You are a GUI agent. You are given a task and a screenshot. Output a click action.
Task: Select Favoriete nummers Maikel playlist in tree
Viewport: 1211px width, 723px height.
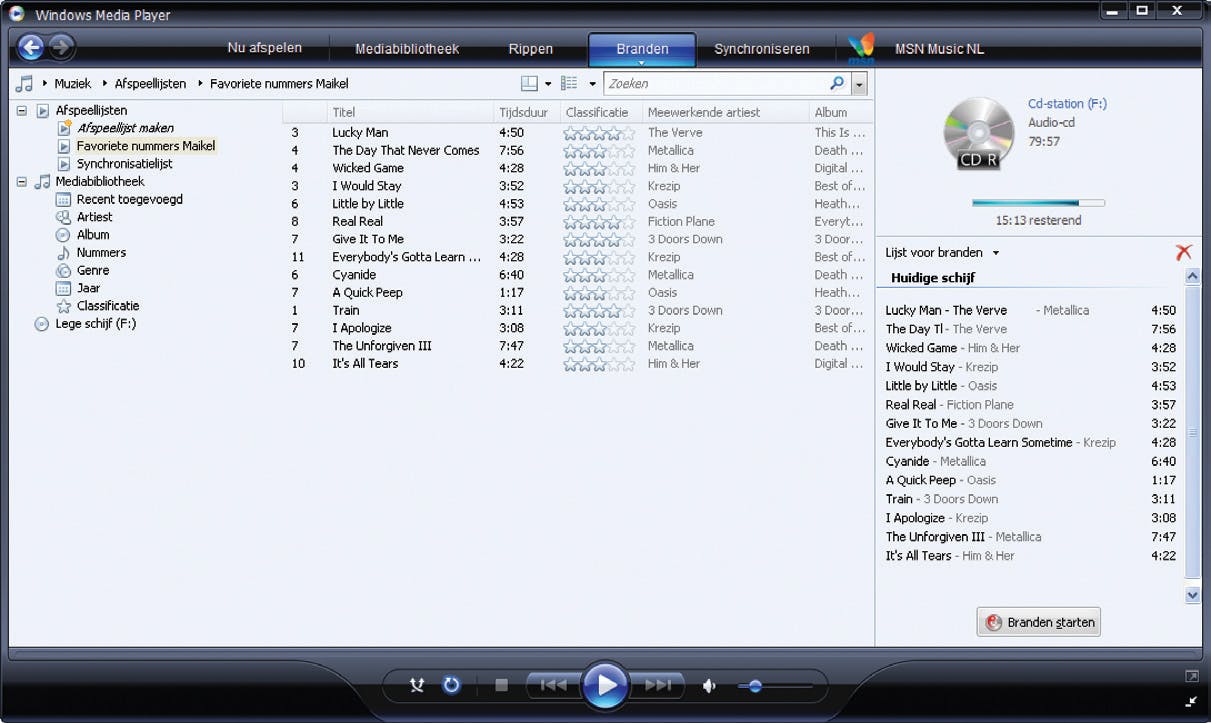[145, 146]
